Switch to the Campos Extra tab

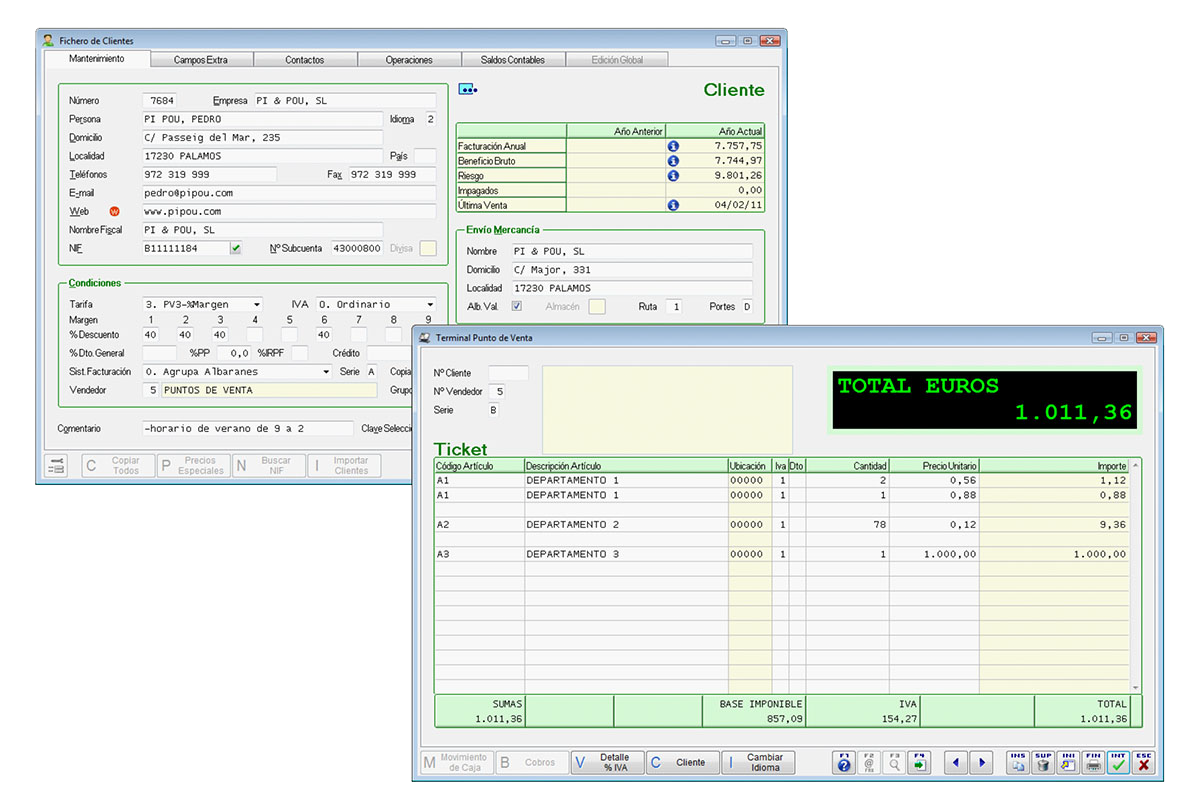(x=201, y=60)
